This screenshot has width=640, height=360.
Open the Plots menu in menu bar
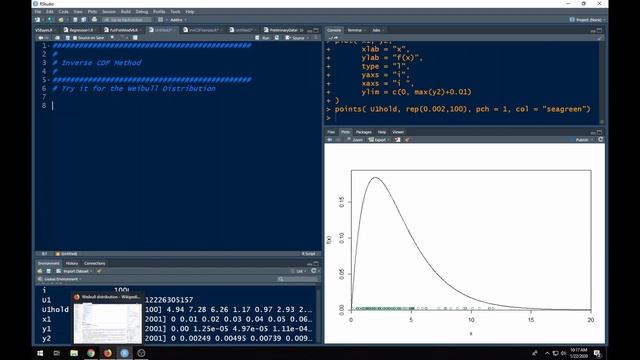point(92,12)
